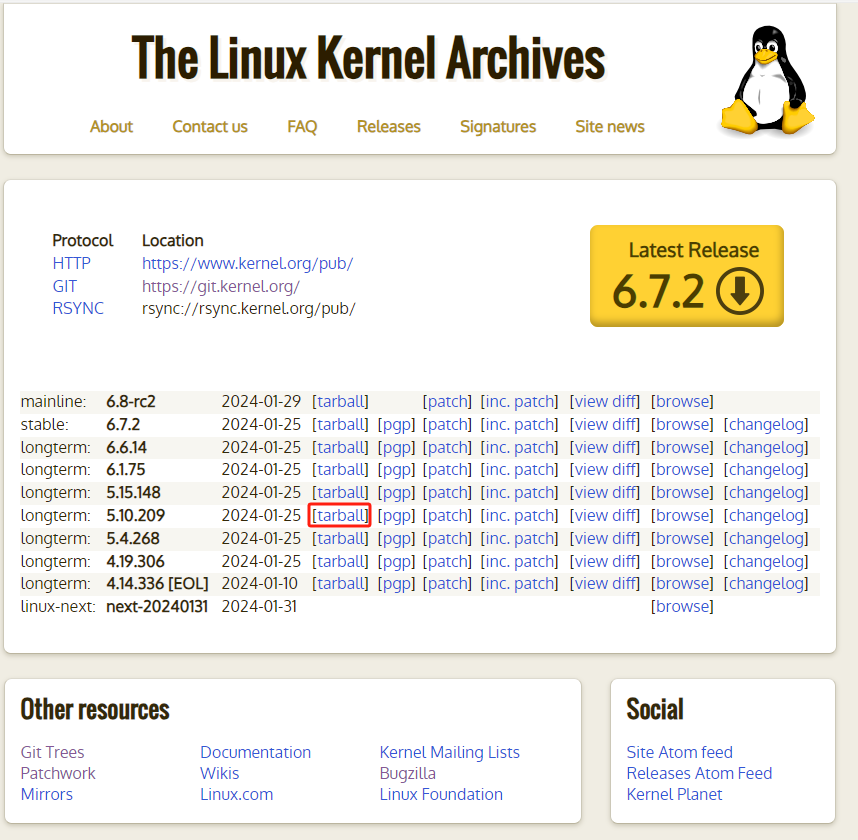858x840 pixels.
Task: Download the mainline 6.8-rc2 tarball
Action: click(x=340, y=402)
